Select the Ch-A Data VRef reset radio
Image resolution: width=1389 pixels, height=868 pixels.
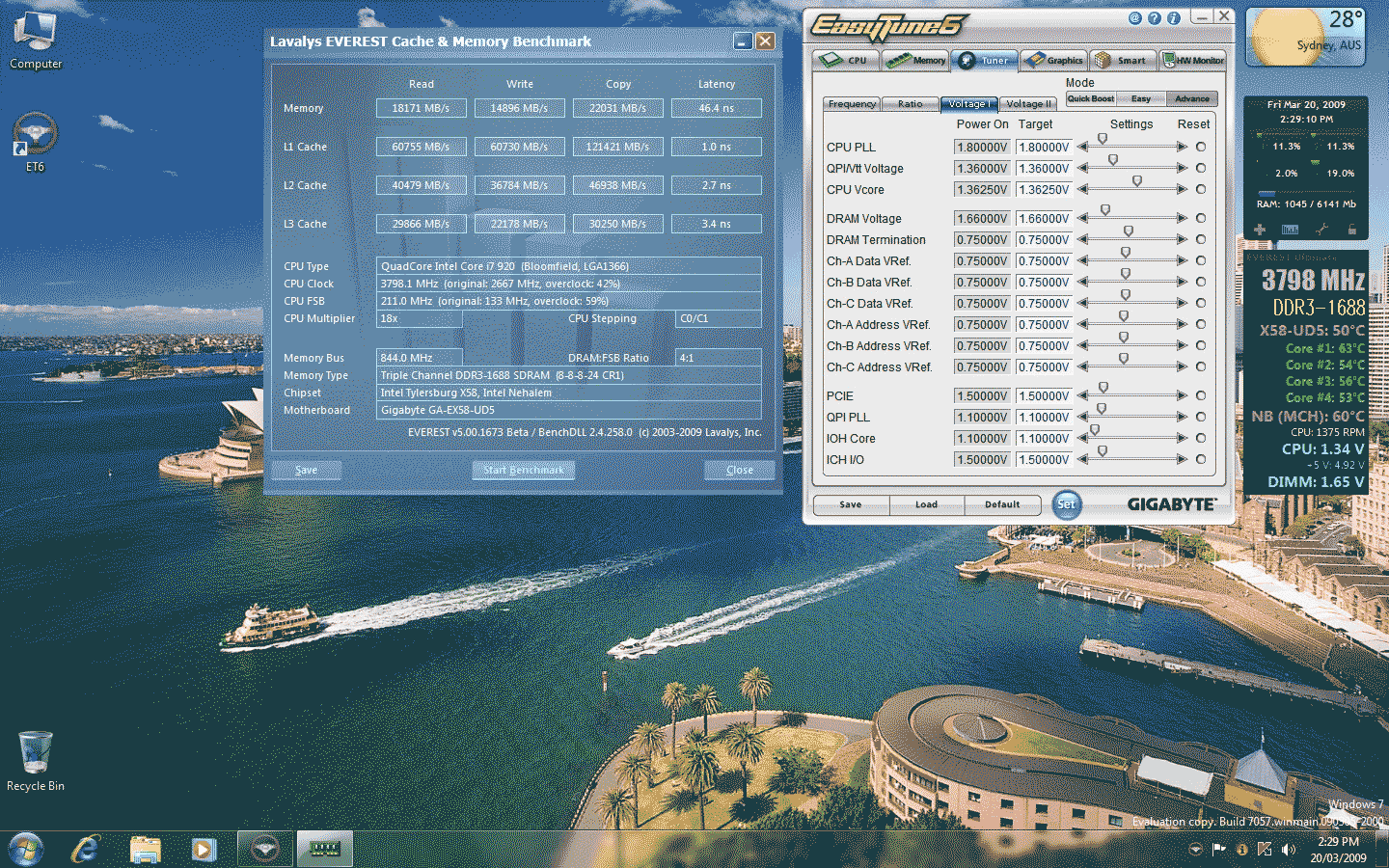[1201, 260]
